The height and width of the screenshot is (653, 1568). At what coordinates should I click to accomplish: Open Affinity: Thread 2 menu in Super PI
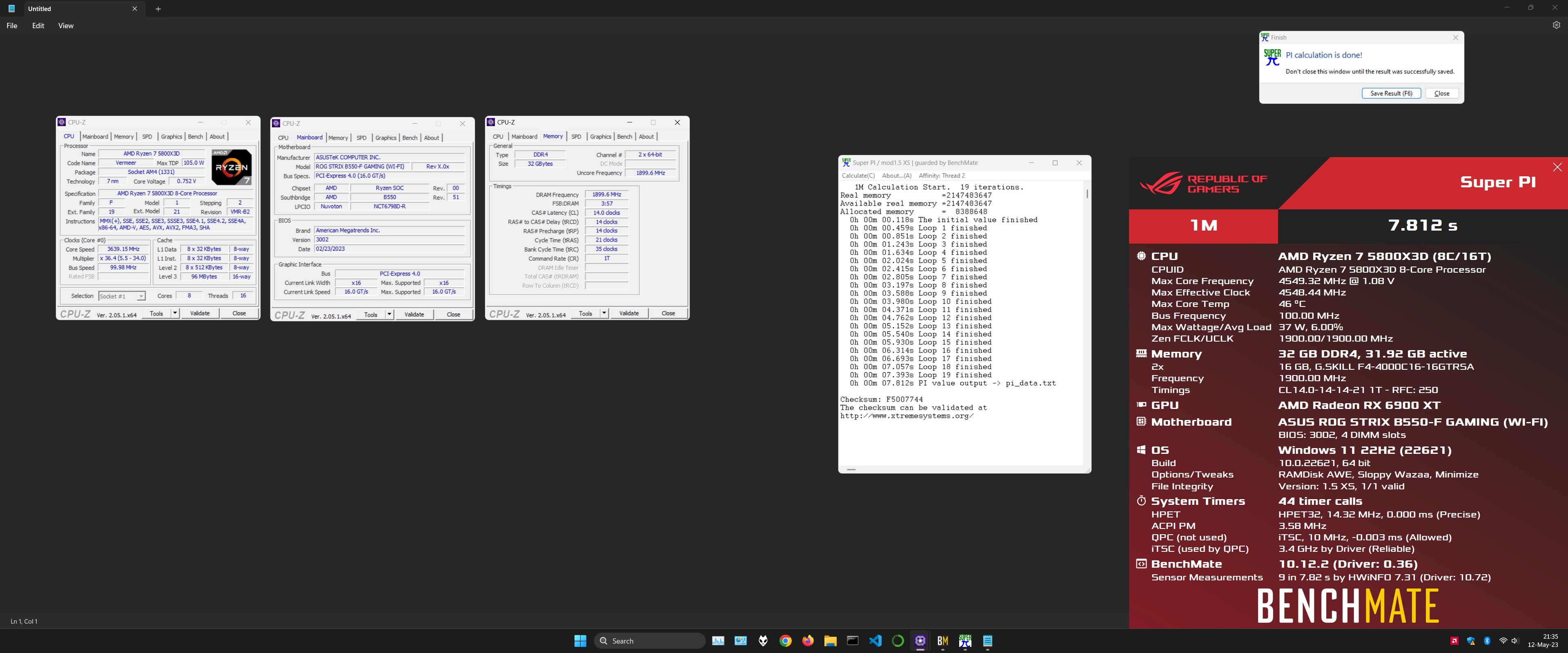[x=942, y=175]
